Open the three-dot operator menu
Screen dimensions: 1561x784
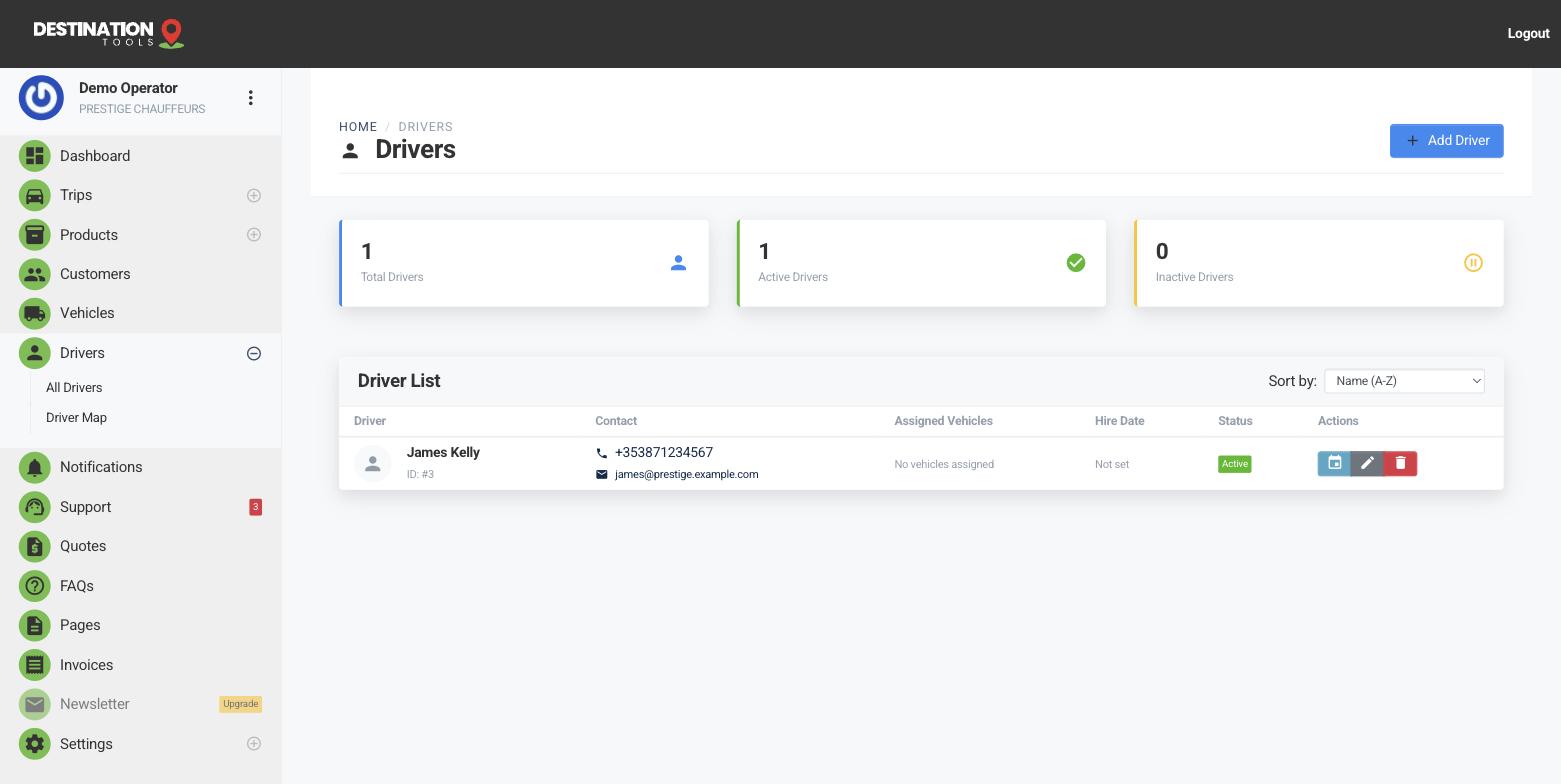pos(251,98)
